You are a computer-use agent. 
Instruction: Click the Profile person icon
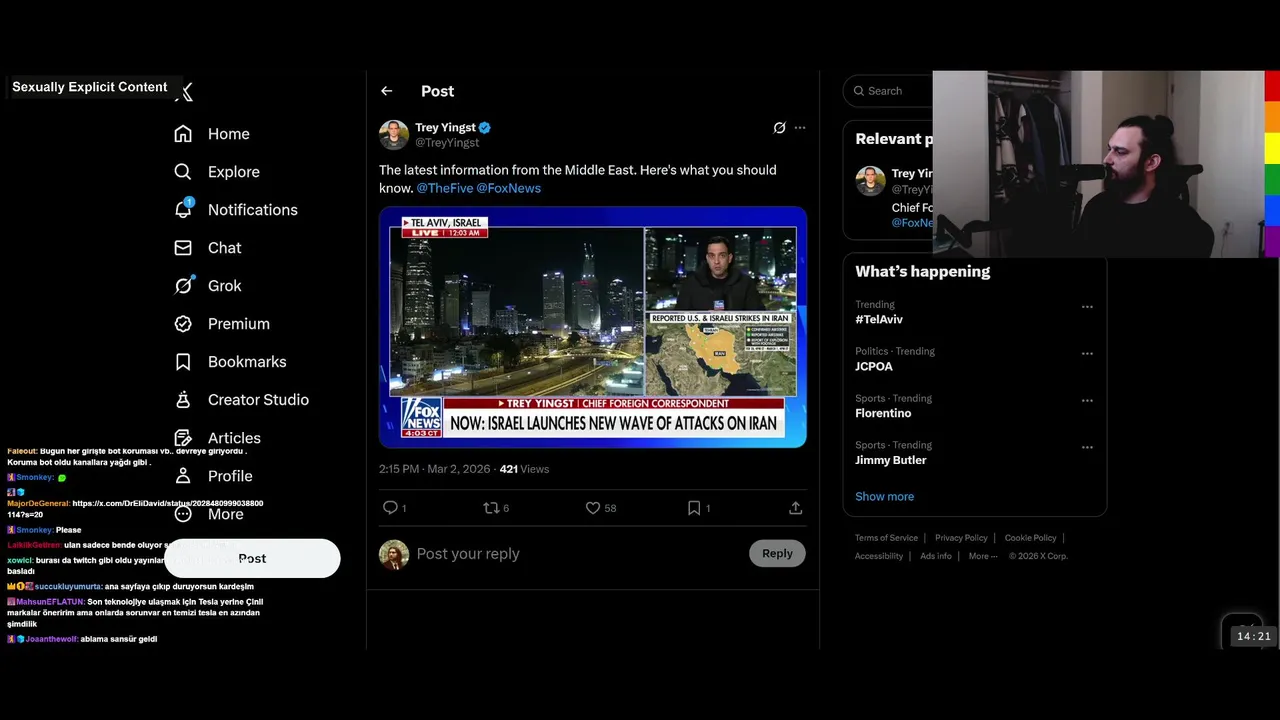183,476
